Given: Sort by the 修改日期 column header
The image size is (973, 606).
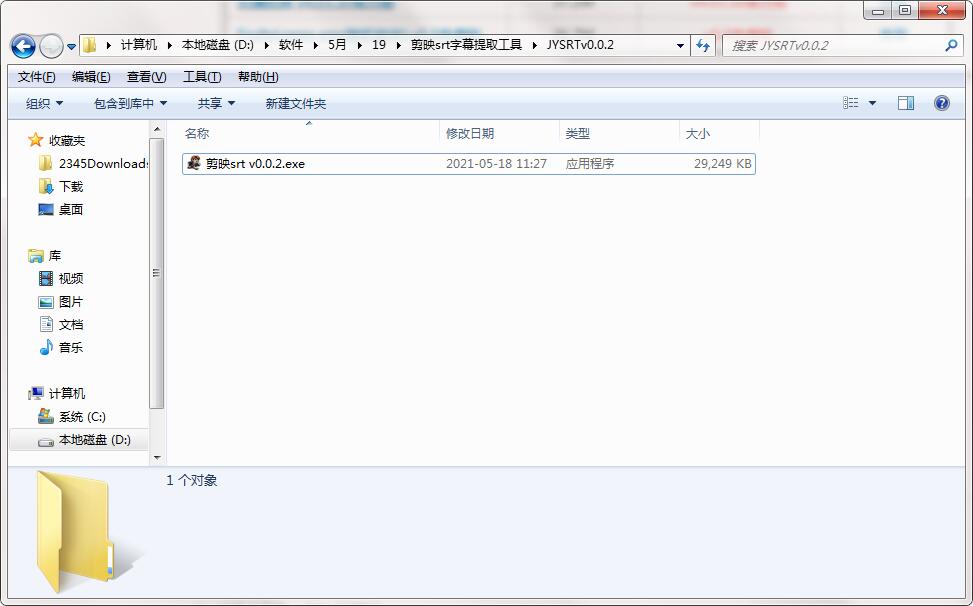Looking at the screenshot, I should pyautogui.click(x=500, y=133).
